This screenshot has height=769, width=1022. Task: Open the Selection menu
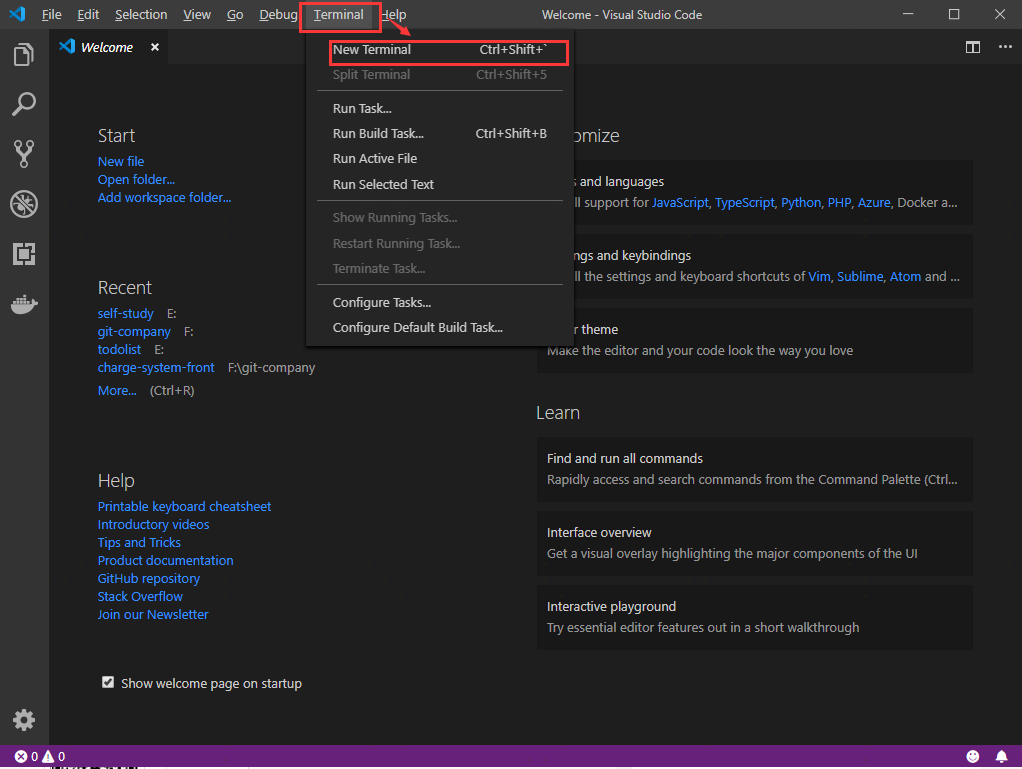[141, 14]
